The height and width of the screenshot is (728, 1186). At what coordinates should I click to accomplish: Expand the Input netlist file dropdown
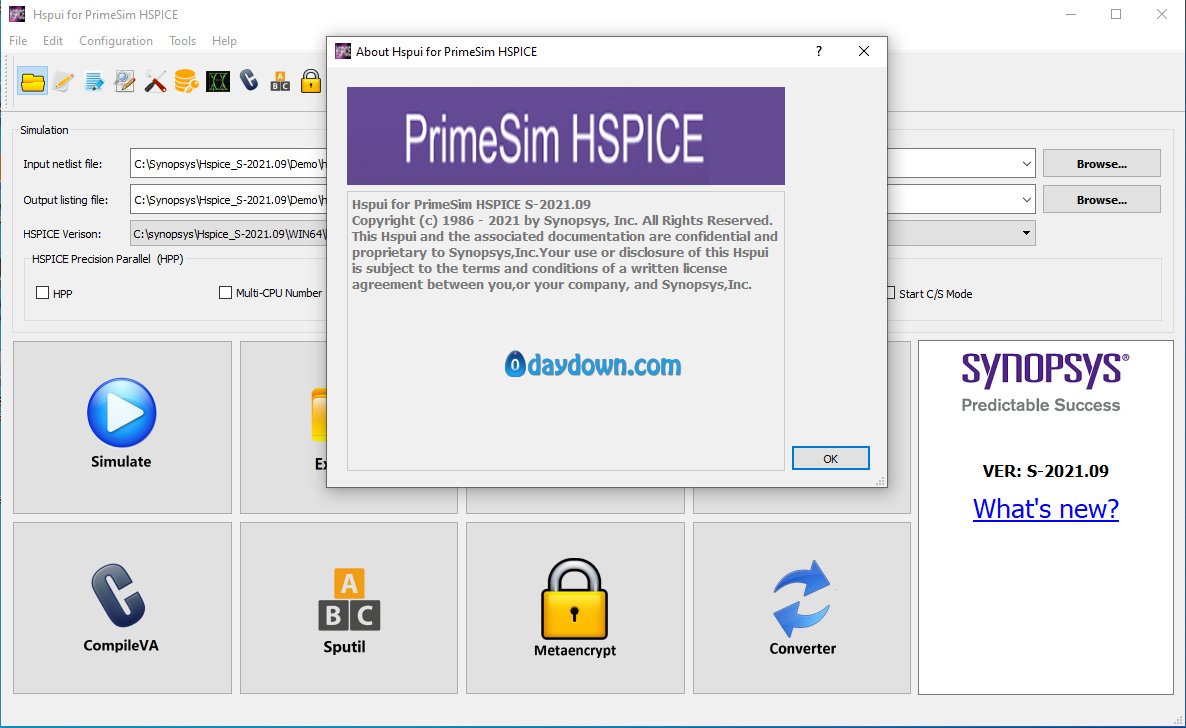(1026, 163)
